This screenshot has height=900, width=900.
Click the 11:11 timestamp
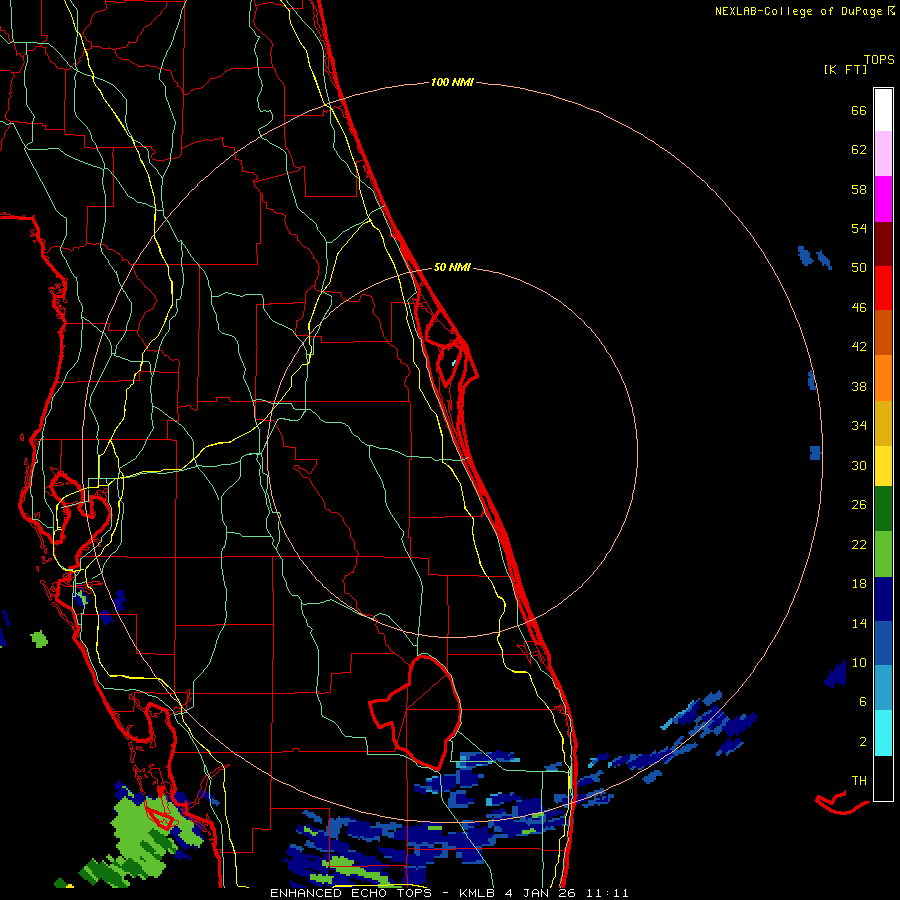coord(608,893)
